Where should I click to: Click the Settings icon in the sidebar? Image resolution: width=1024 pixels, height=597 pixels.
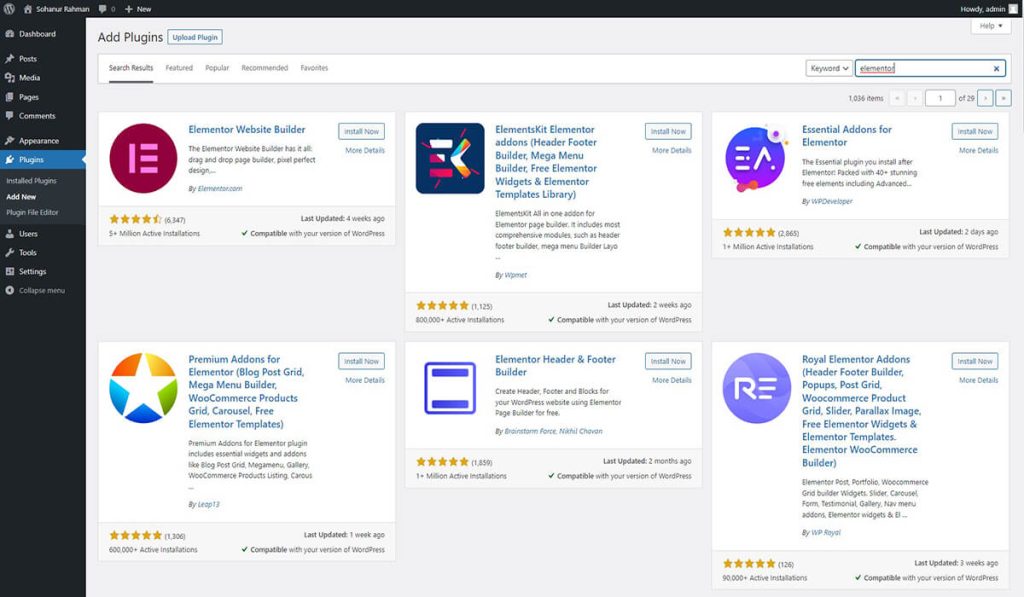pos(10,271)
